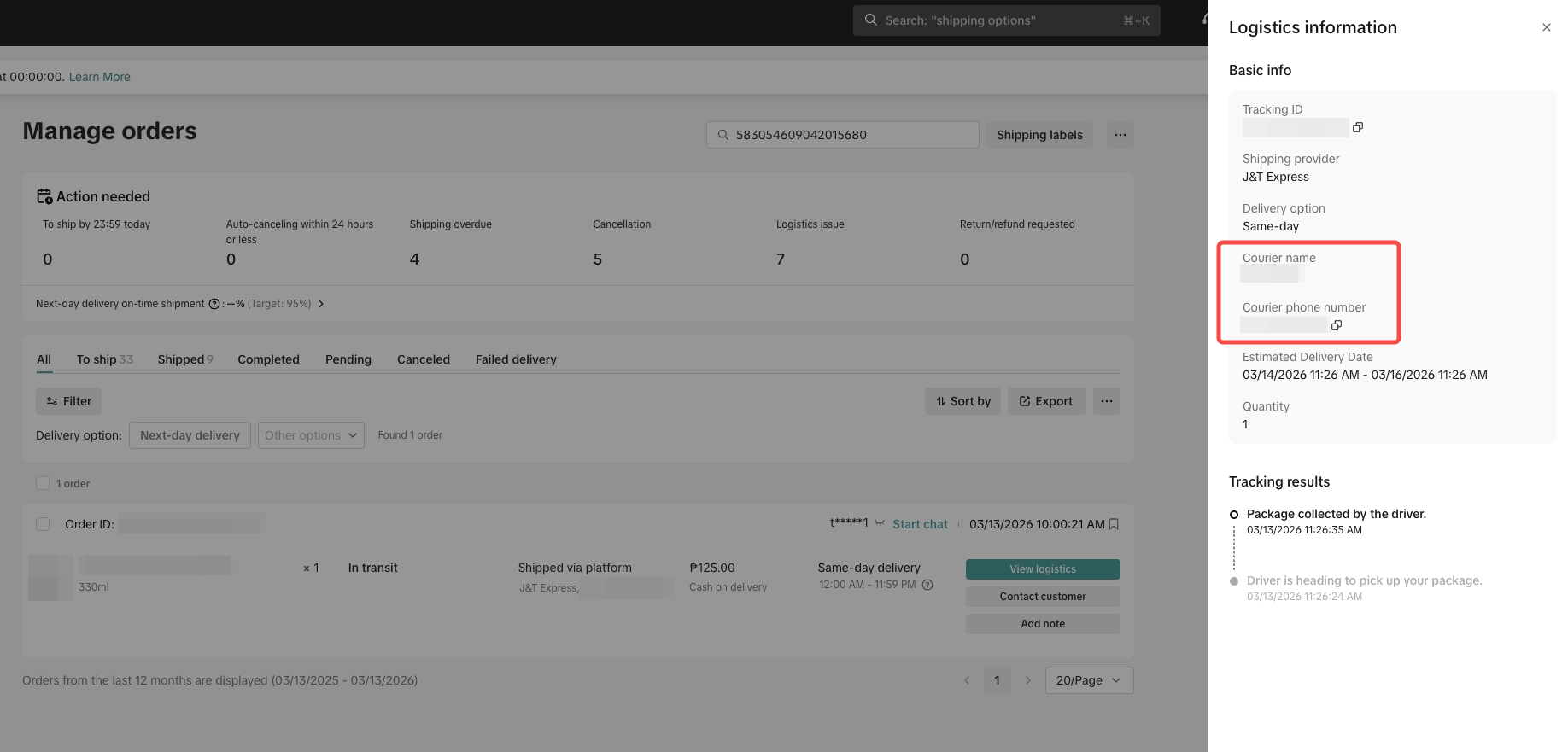The image size is (1568, 752).
Task: Click 'Driver is heading to pick up' entry
Action: pyautogui.click(x=1365, y=580)
